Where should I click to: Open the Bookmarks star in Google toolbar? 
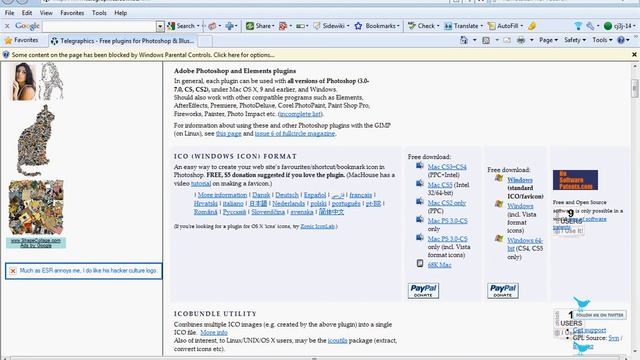[376, 26]
